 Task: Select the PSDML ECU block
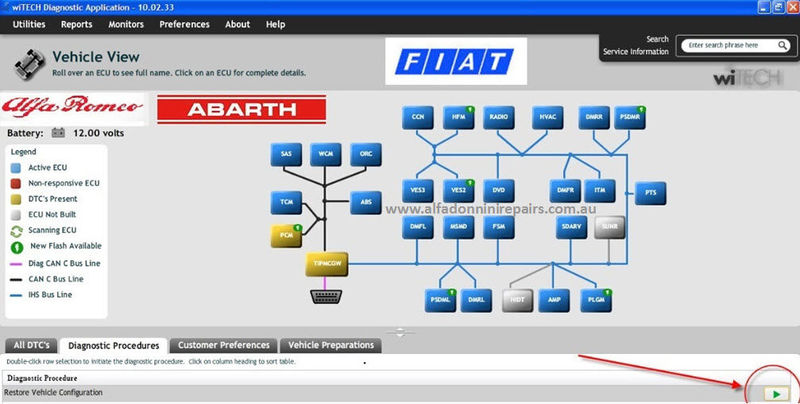click(440, 300)
